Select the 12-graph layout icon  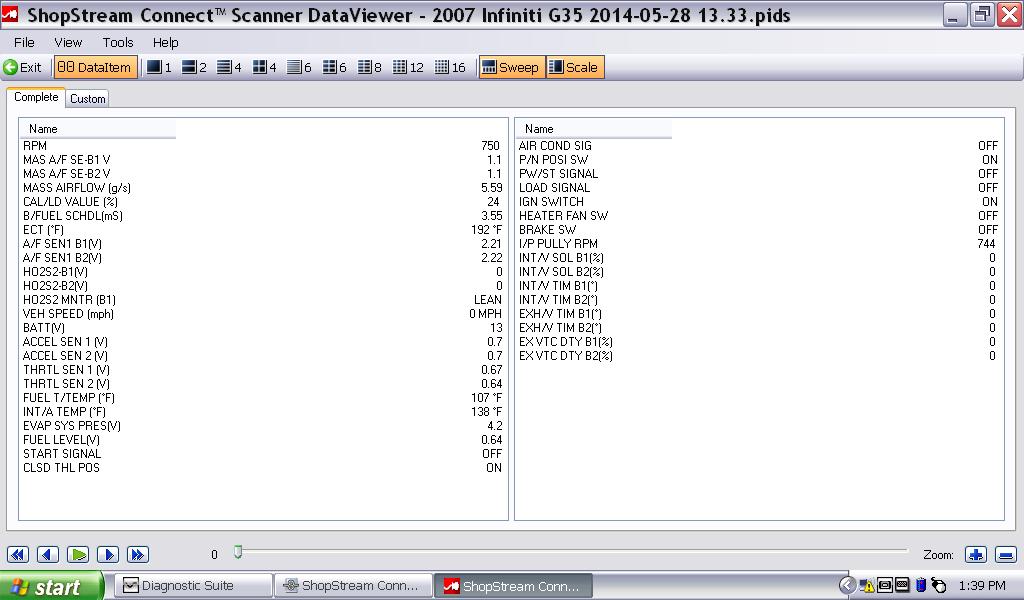point(408,67)
